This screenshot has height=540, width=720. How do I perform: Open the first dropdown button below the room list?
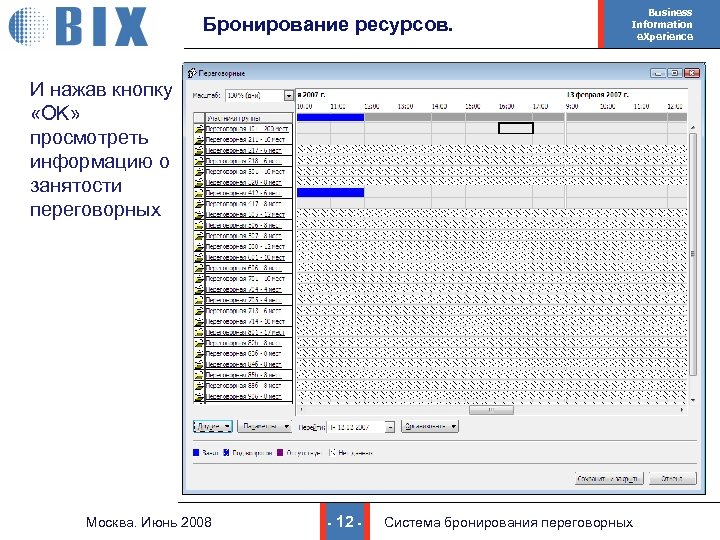click(213, 427)
